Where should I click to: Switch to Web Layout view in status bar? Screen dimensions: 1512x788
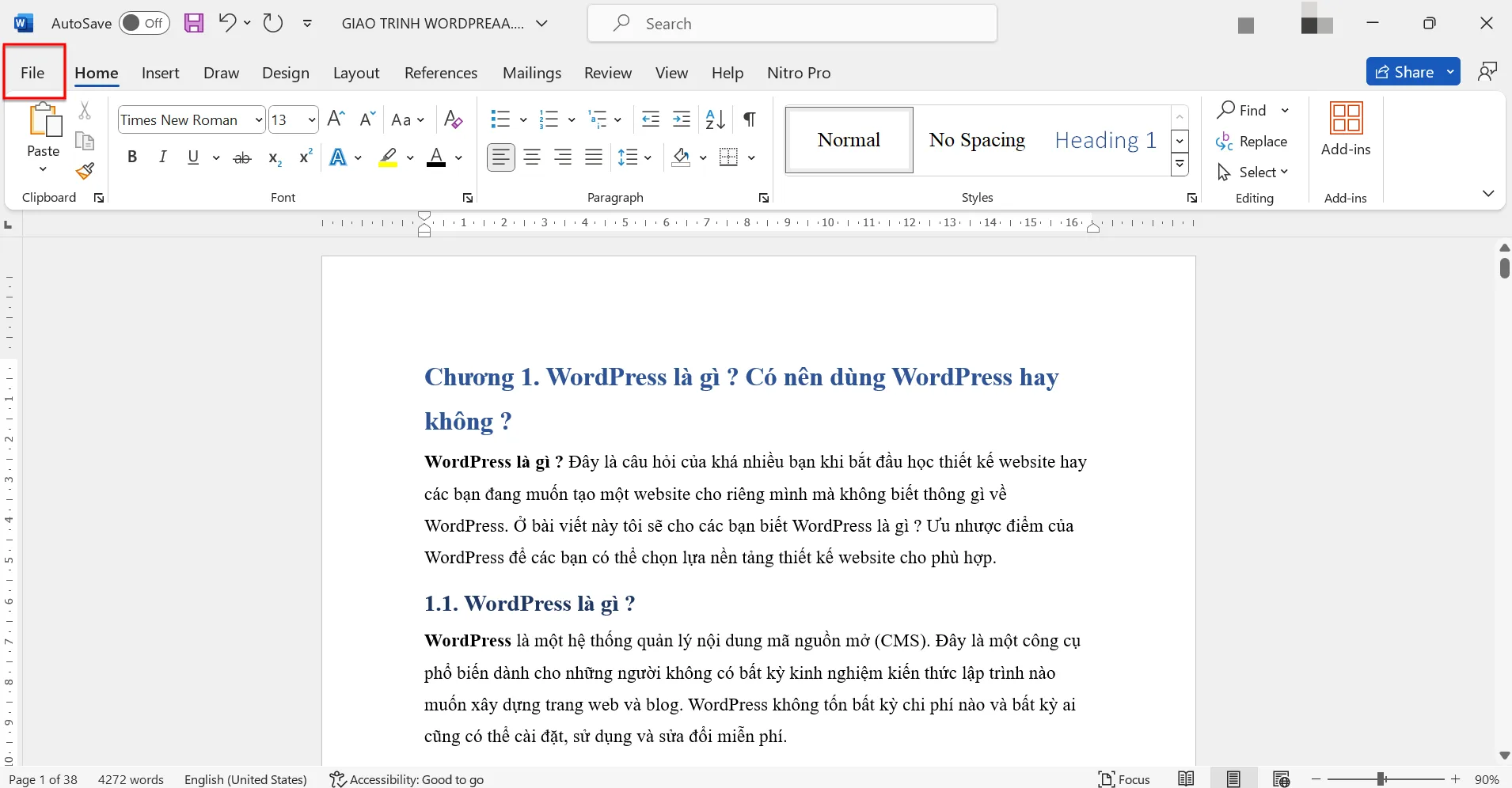(x=1281, y=779)
